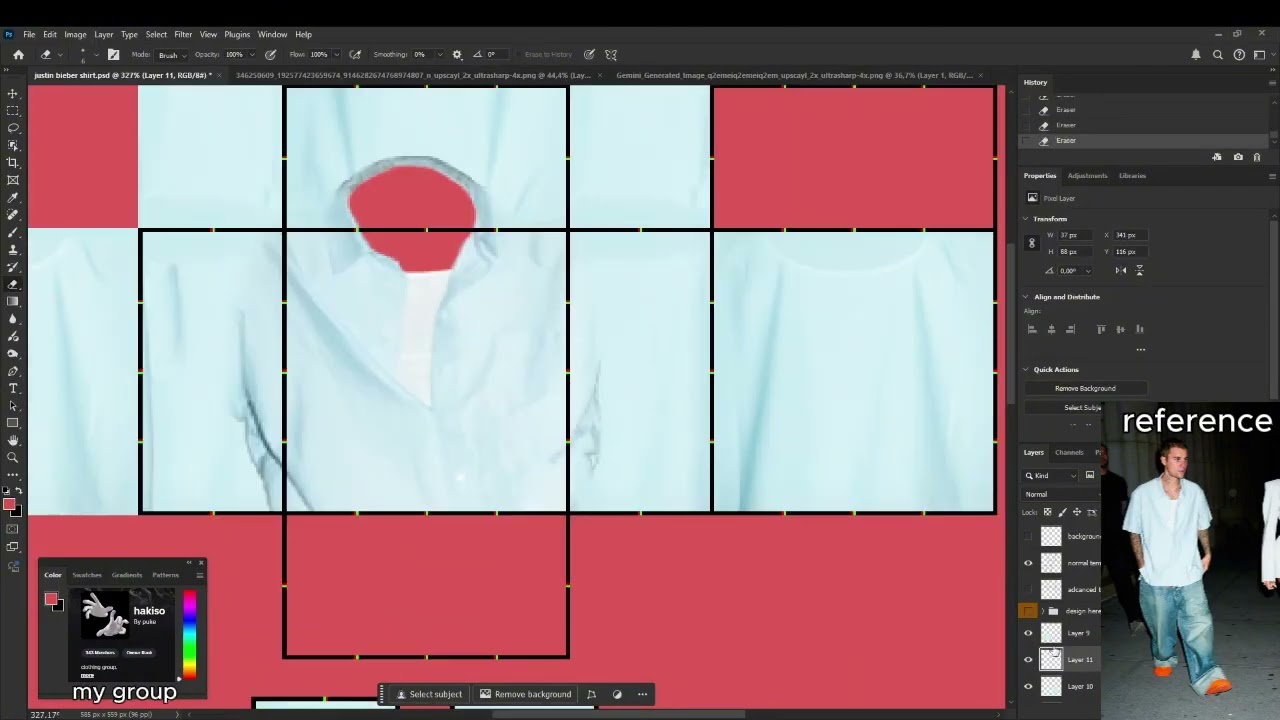
Task: Collapse the Align and Distribute section
Action: point(1025,297)
